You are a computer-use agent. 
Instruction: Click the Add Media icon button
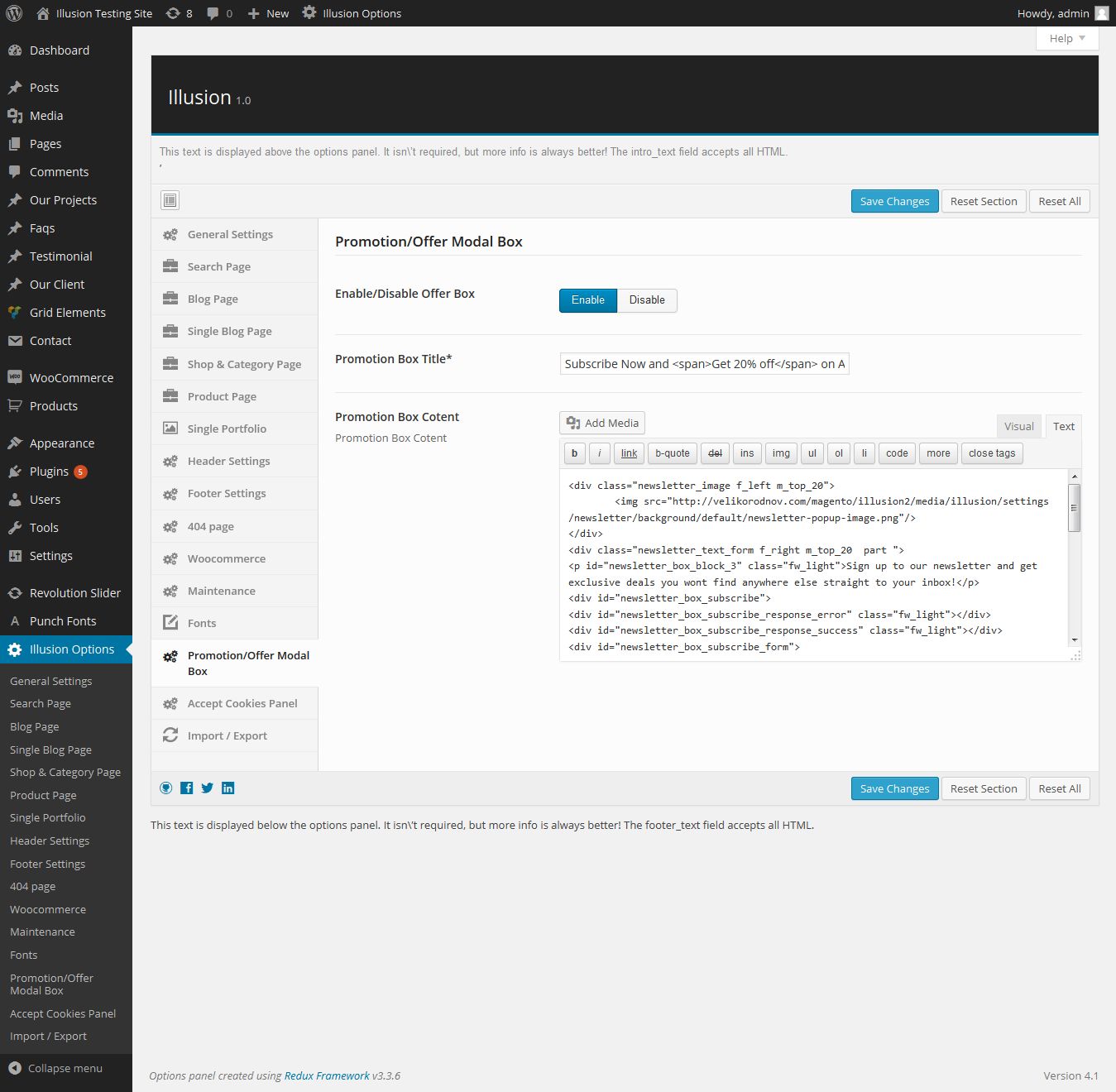(602, 423)
